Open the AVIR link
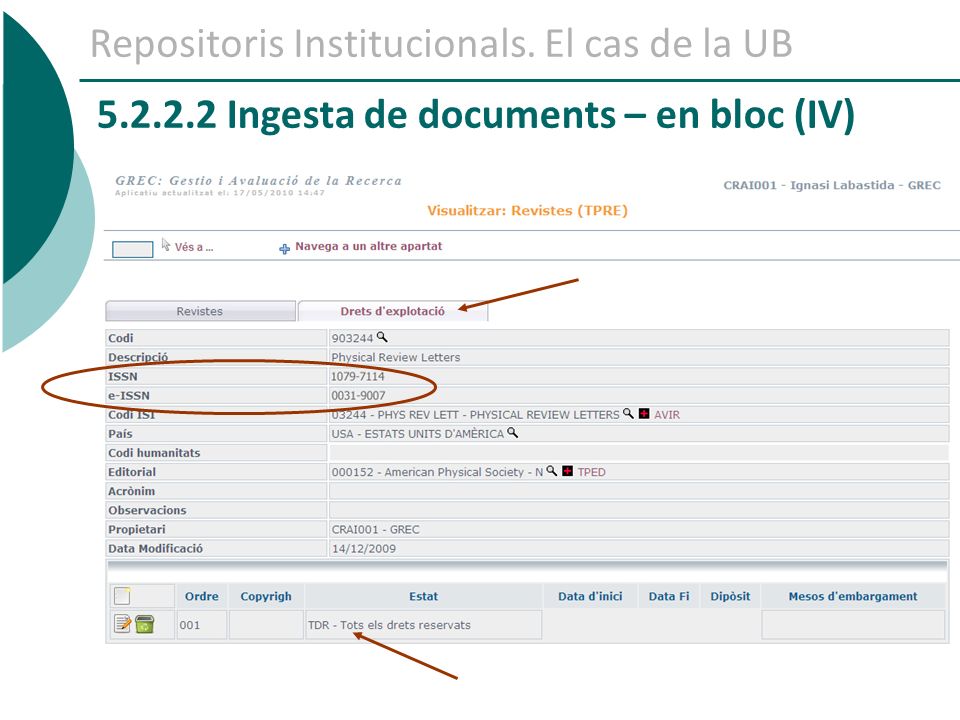The width and height of the screenshot is (960, 720). (667, 414)
